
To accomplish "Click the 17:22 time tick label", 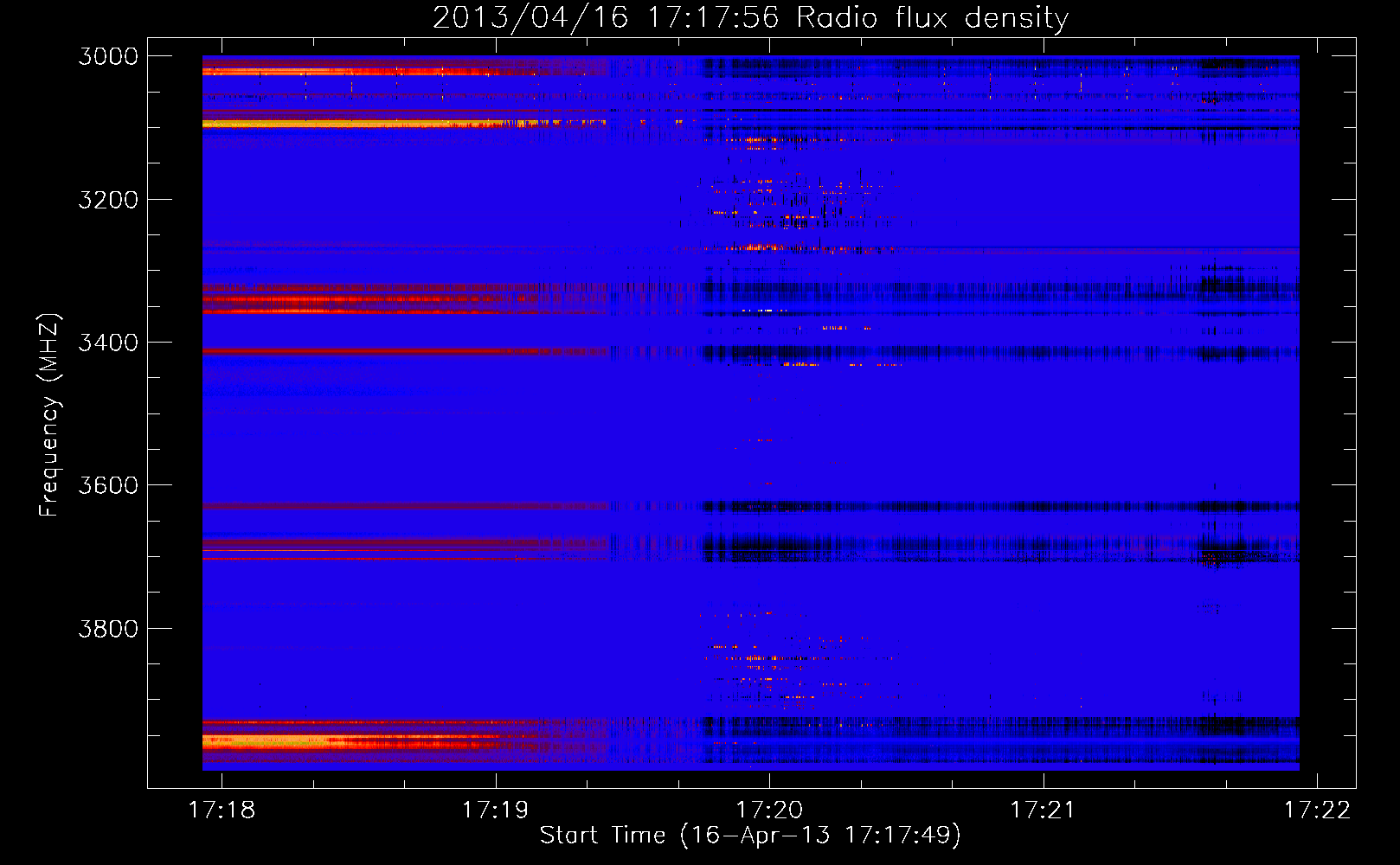I will (x=1317, y=810).
